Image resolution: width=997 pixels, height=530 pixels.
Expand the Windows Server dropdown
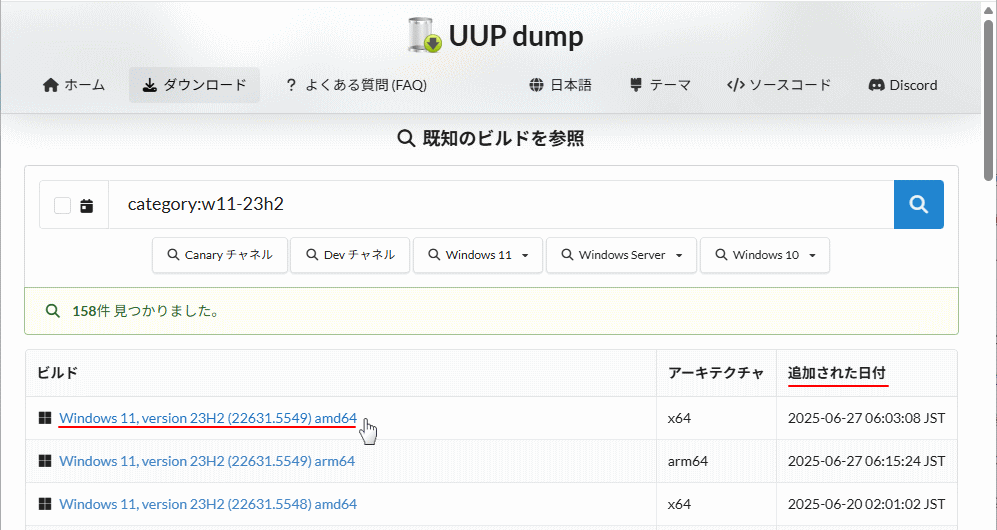coord(621,255)
